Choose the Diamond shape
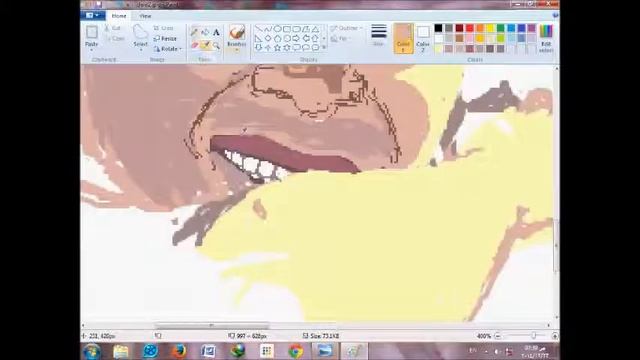 pyautogui.click(x=268, y=38)
